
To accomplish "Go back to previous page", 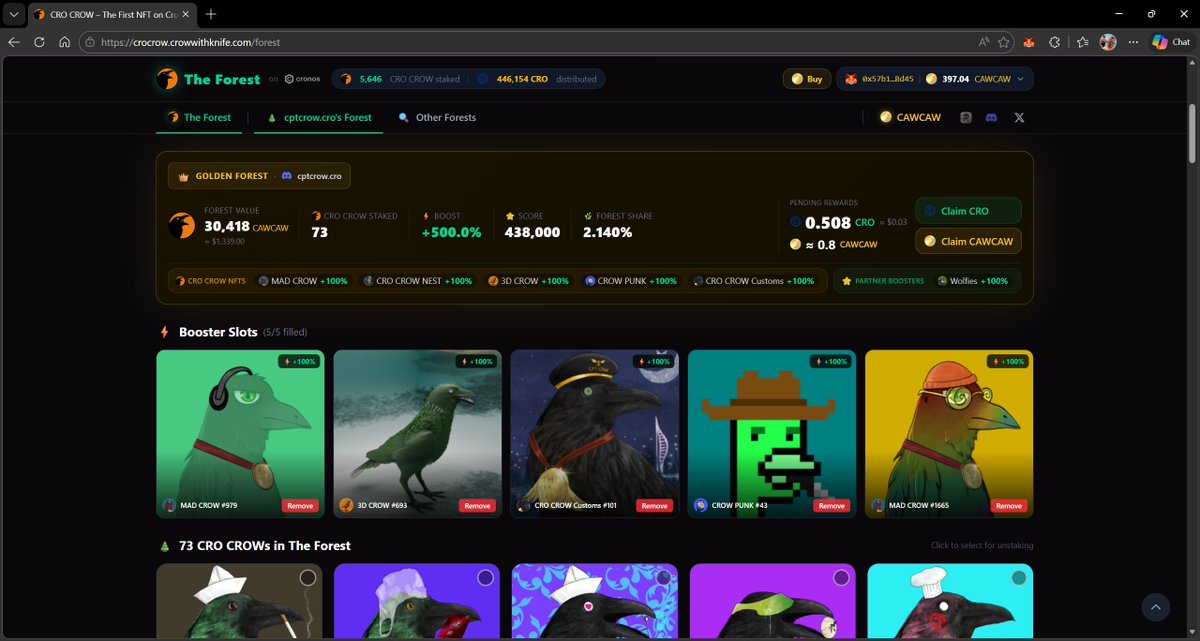I will pos(14,42).
